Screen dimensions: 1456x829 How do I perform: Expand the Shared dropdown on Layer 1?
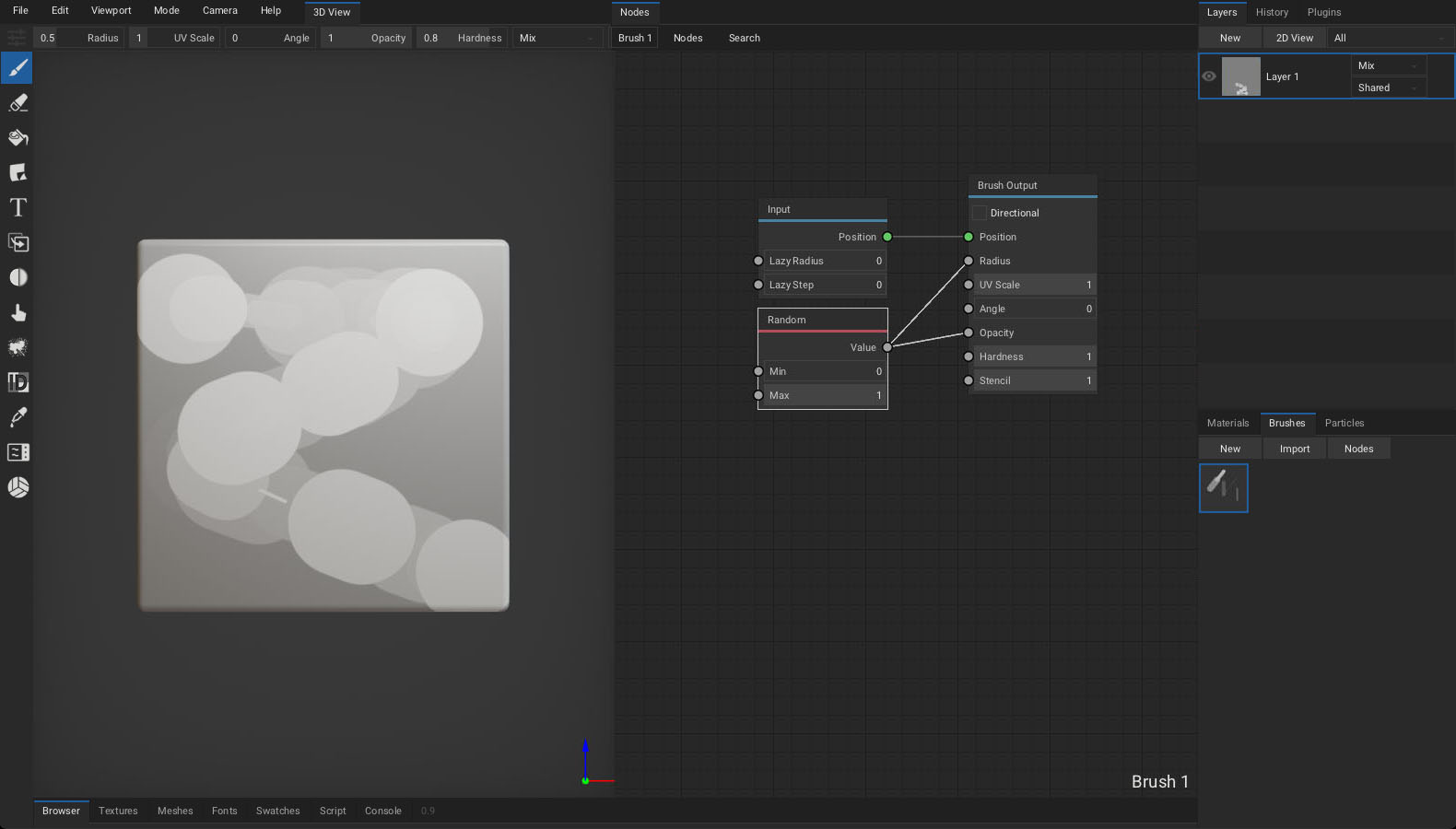pyautogui.click(x=1388, y=88)
